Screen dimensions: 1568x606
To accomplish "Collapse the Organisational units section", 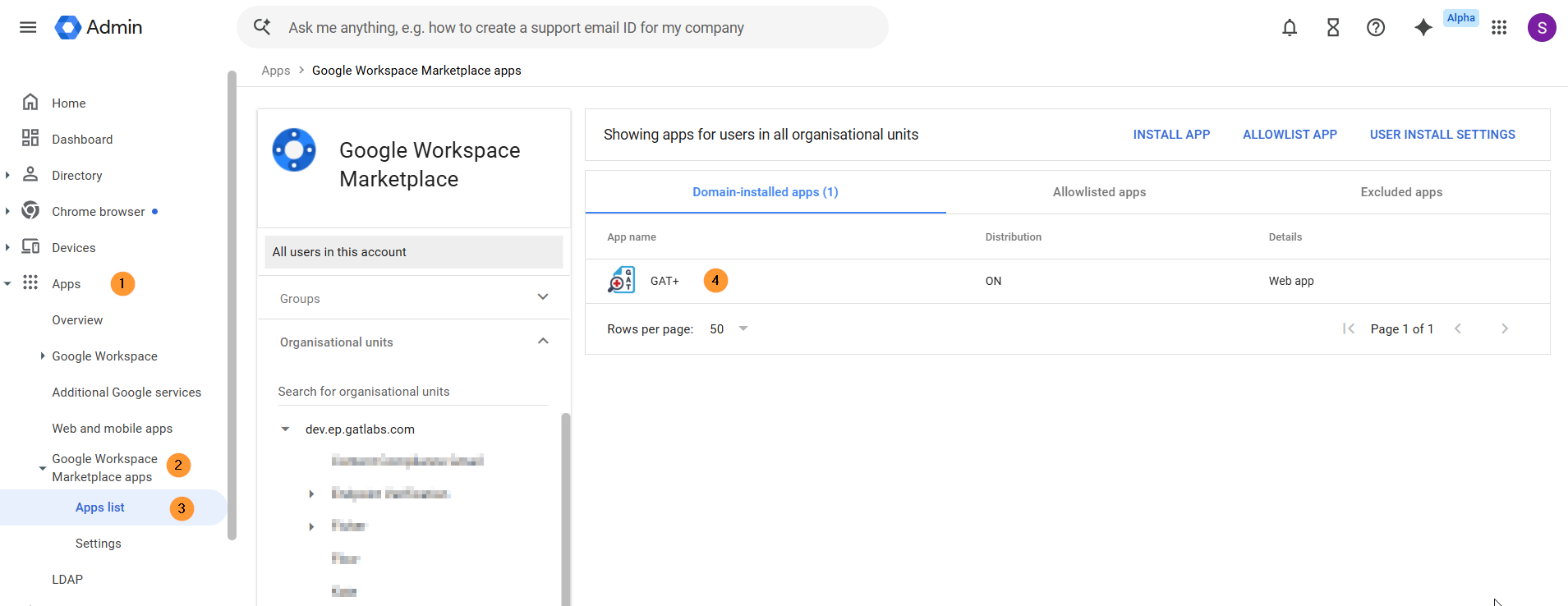I will point(543,342).
